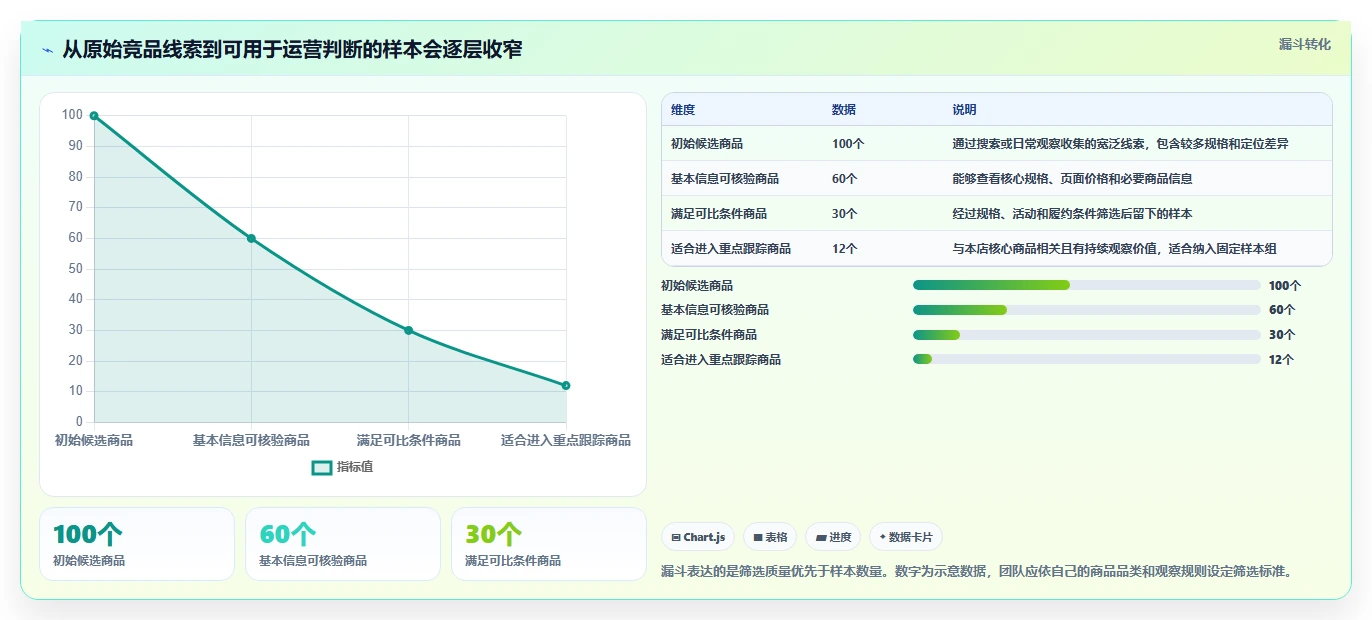This screenshot has width=1372, height=620.
Task: Click the 基本信息可核验商品 label in progress list
Action: 715,310
